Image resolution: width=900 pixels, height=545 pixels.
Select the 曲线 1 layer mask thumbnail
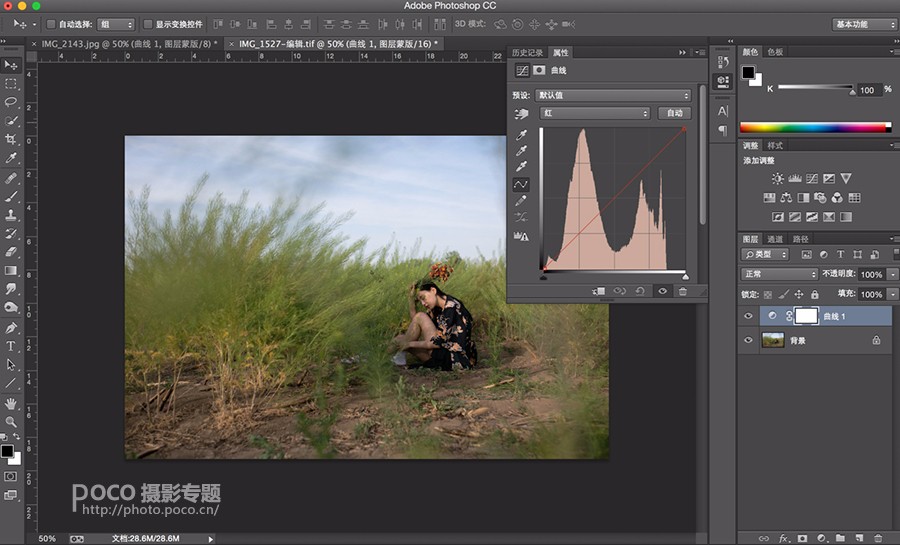[x=806, y=316]
